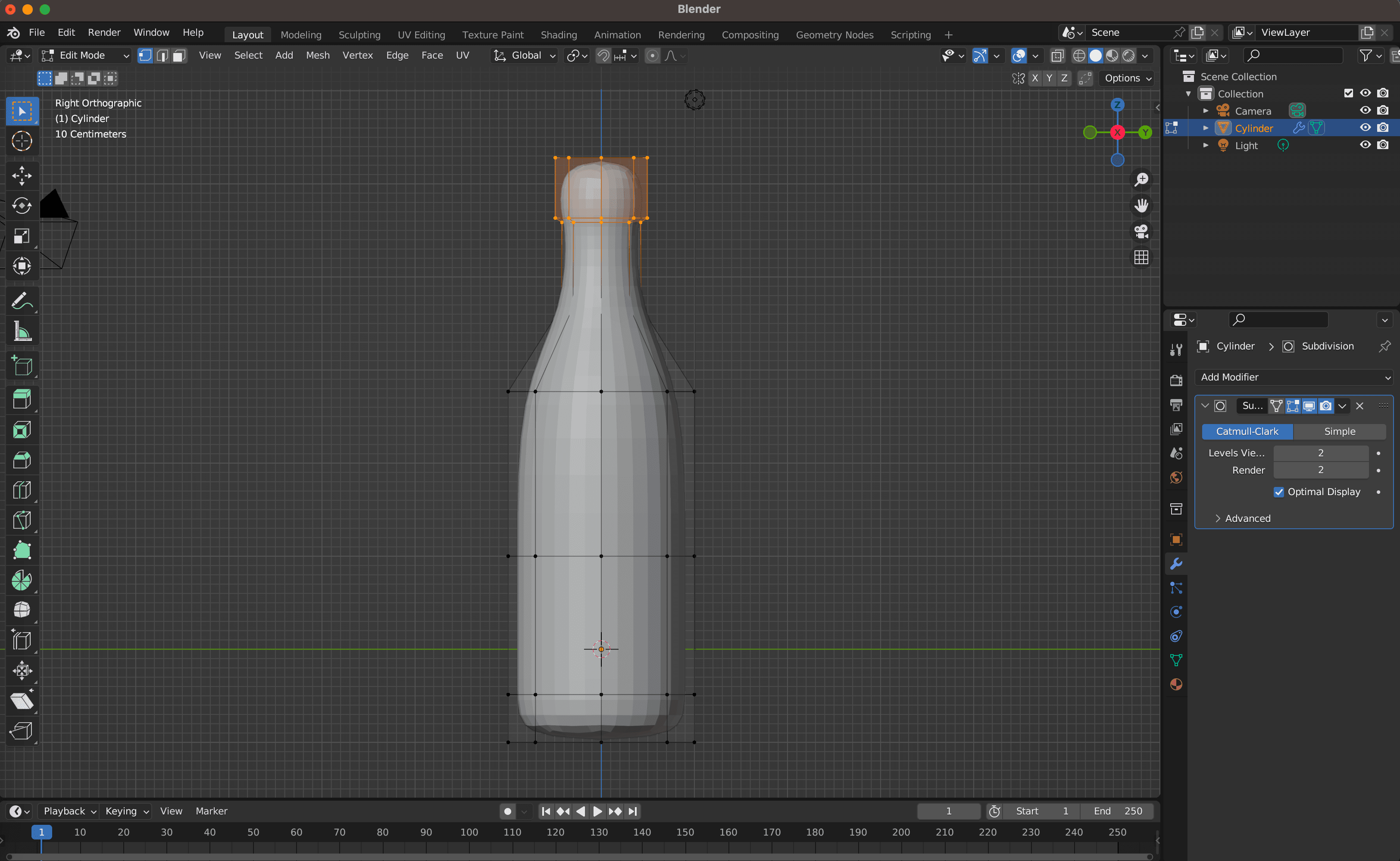The image size is (1400, 861).
Task: Enable edge select mode
Action: click(x=162, y=55)
